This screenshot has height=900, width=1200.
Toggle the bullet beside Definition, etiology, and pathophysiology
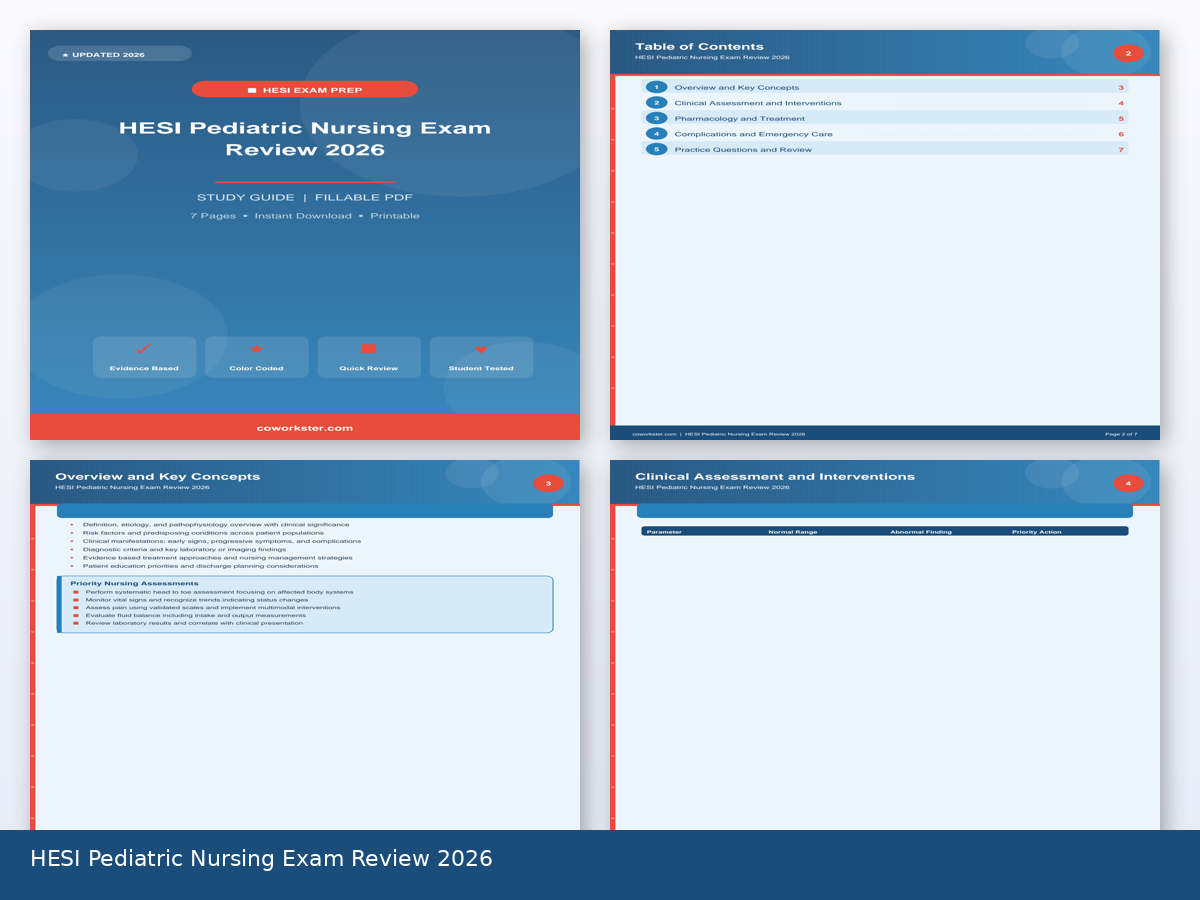pos(74,523)
